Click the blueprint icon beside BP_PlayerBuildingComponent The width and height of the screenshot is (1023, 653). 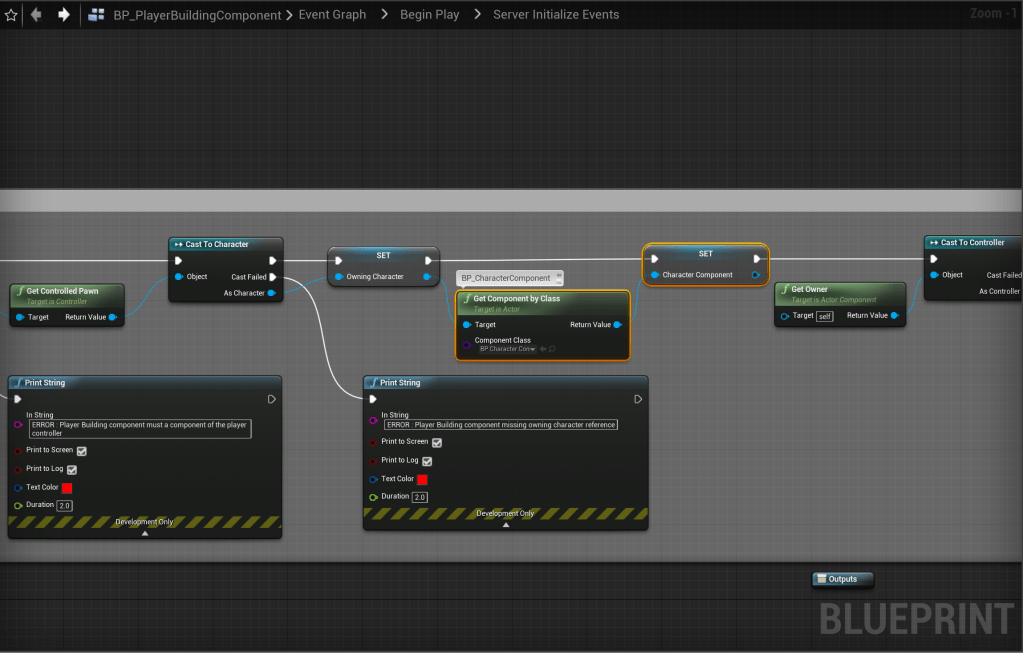(x=97, y=15)
